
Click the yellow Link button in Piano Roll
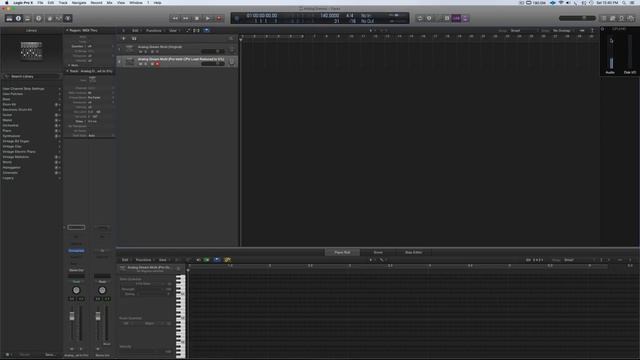pos(227,260)
